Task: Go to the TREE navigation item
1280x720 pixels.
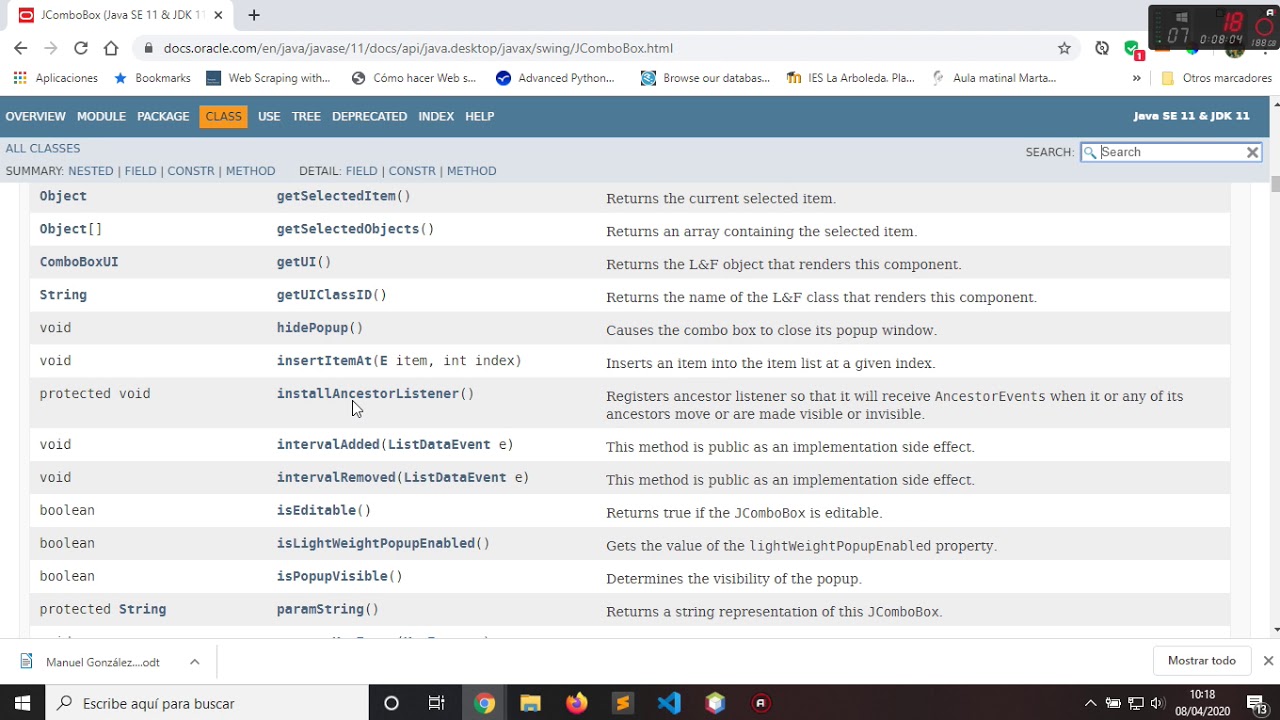Action: pos(306,116)
